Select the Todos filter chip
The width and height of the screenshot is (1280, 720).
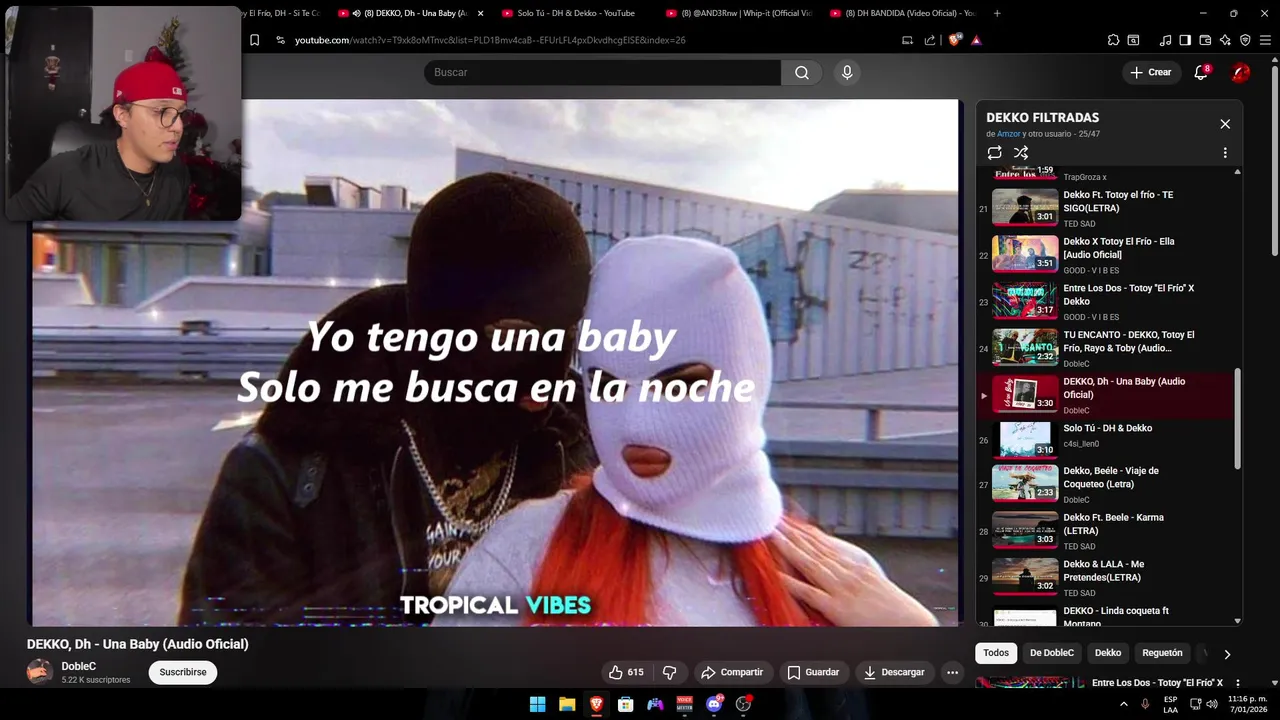pyautogui.click(x=996, y=653)
